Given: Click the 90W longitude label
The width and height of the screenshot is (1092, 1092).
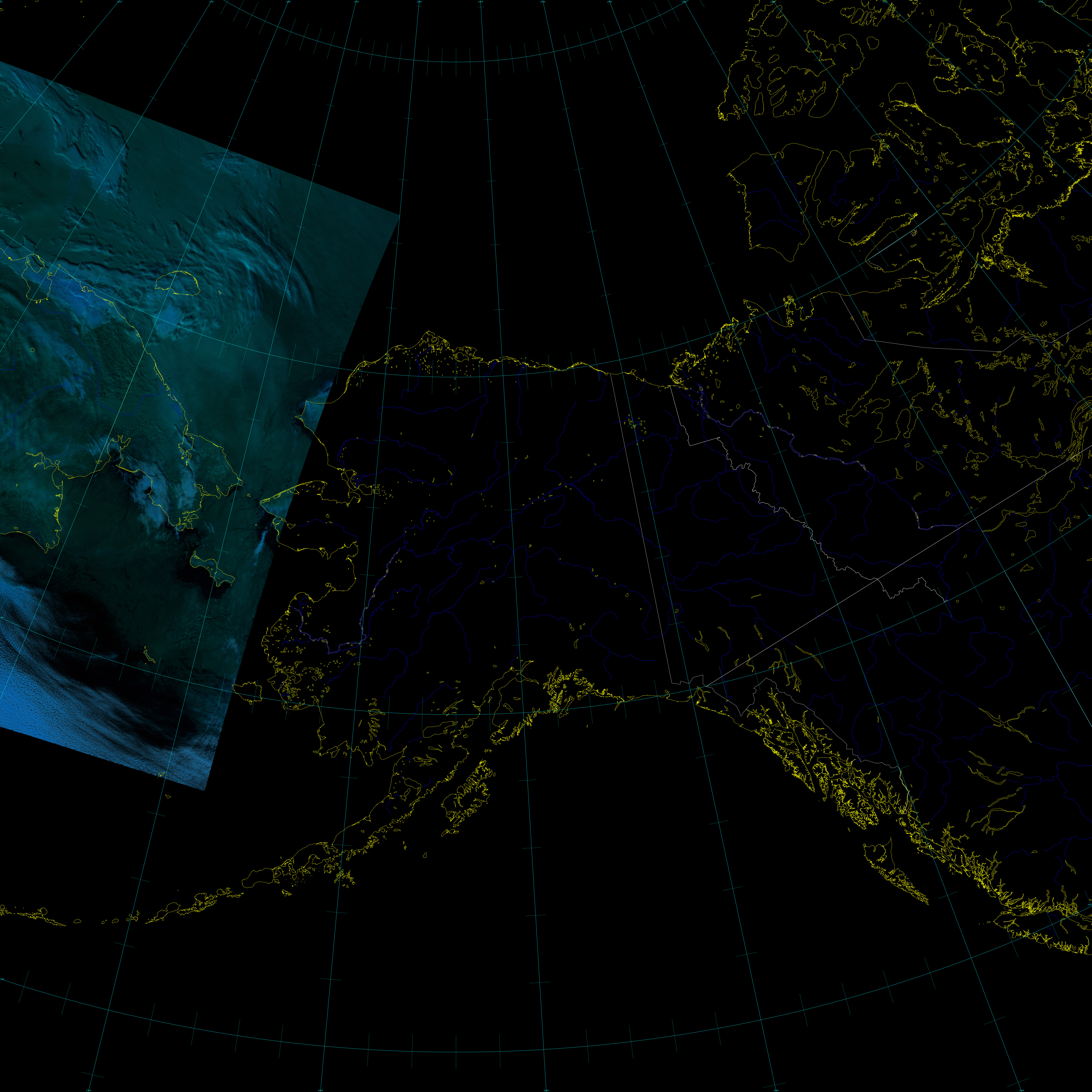Looking at the screenshot, I should [x=1040, y=2].
